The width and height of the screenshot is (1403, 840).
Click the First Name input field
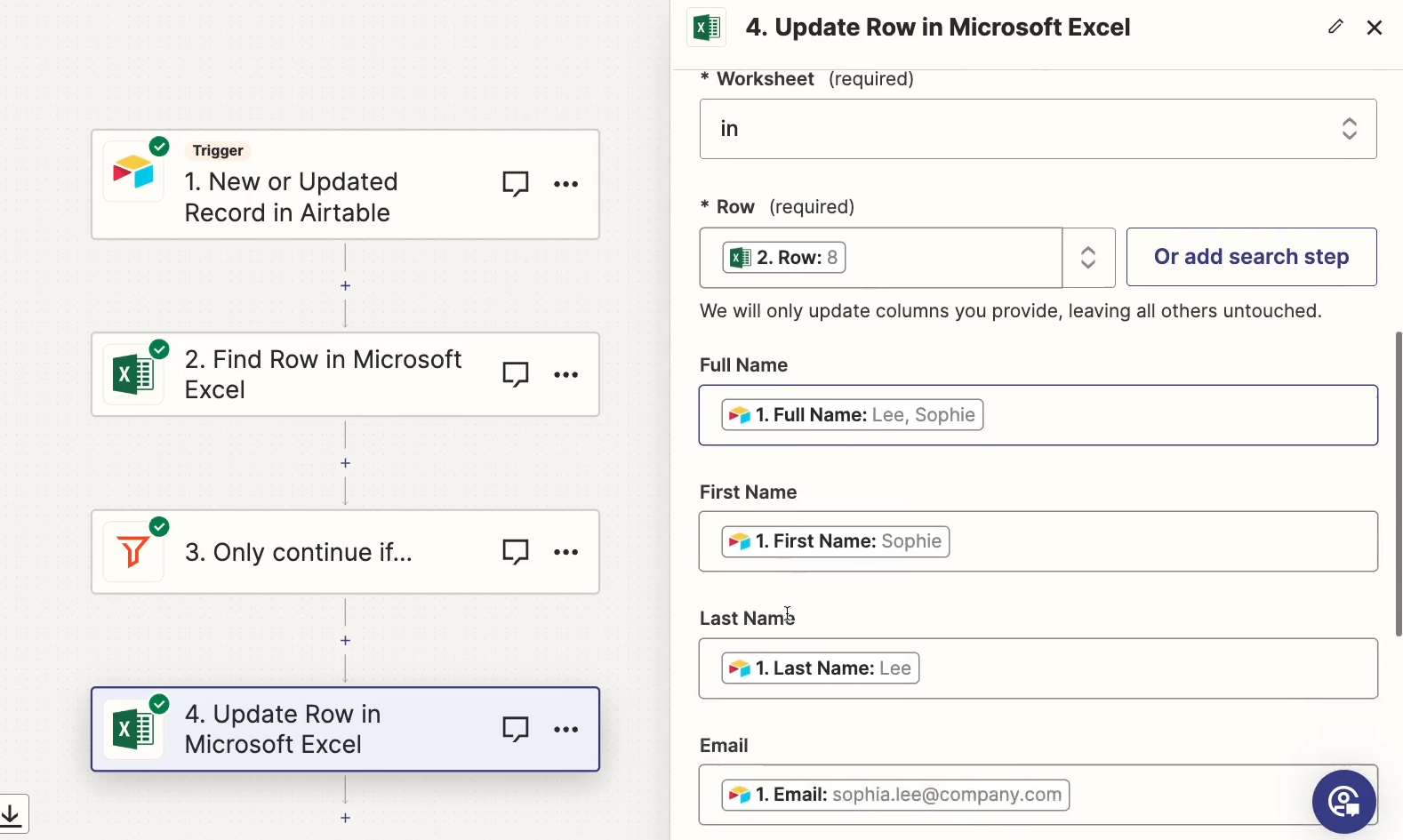tap(1038, 541)
